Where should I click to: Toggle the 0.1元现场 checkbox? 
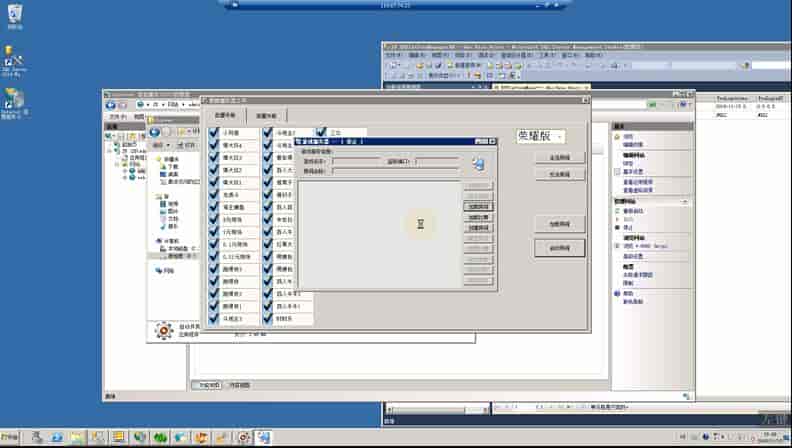pos(214,244)
